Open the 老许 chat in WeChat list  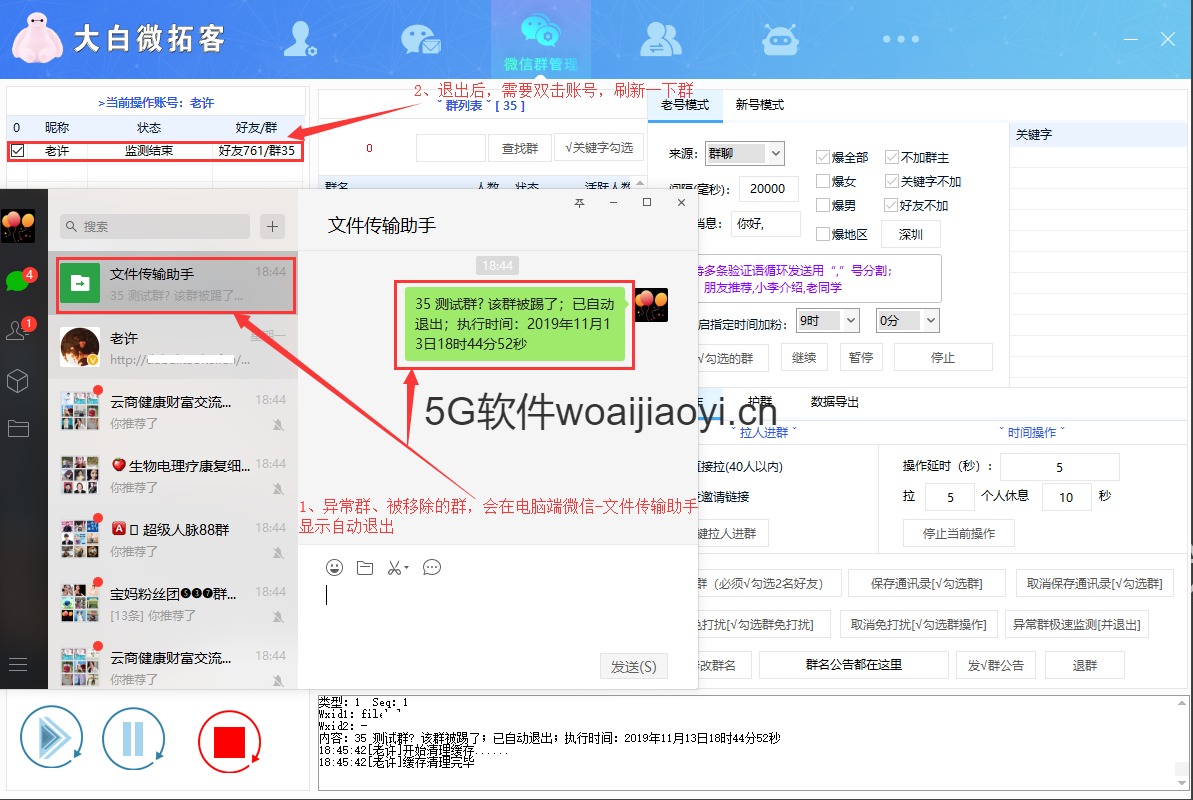point(173,347)
